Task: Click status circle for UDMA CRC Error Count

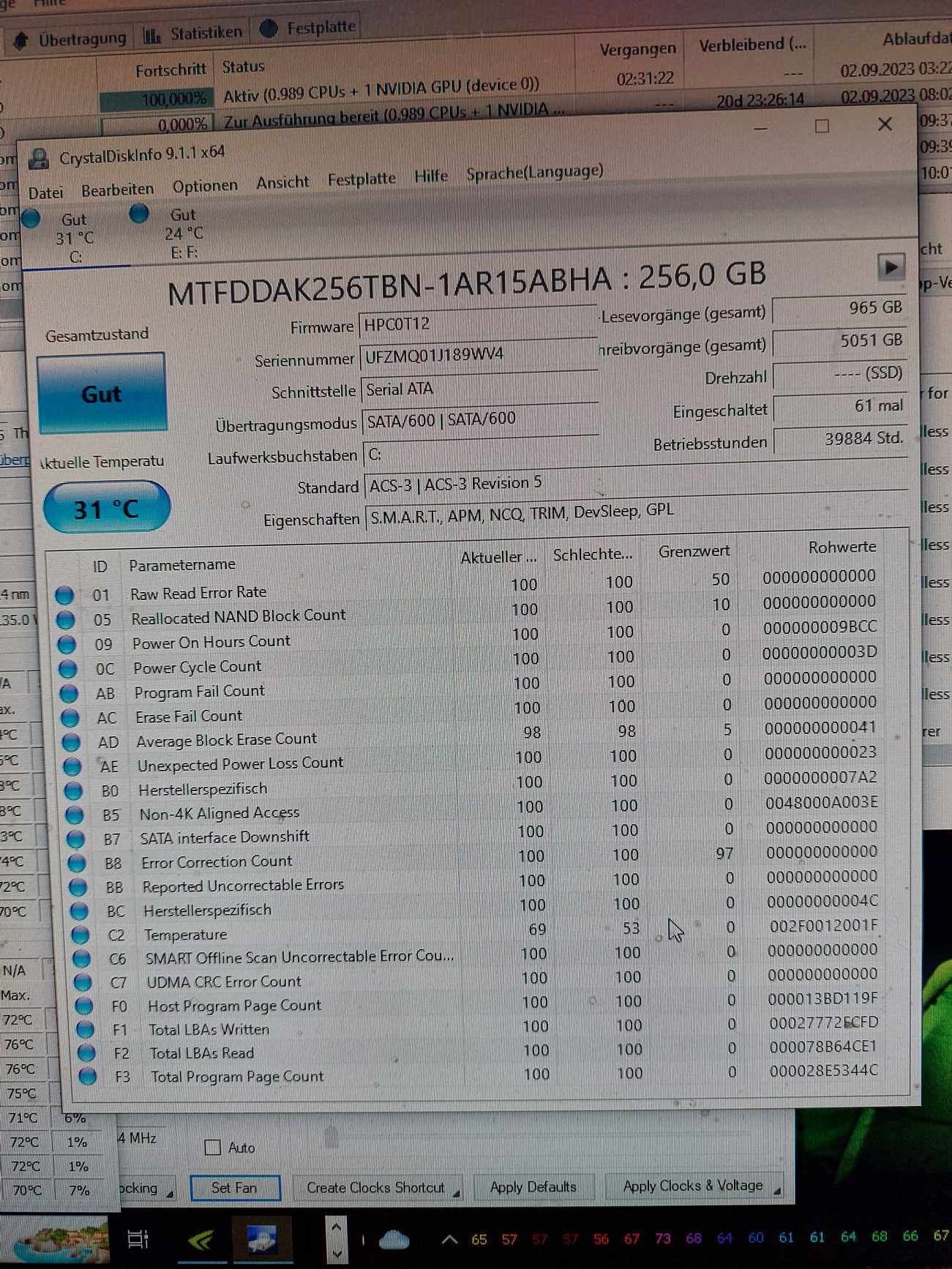Action: tap(83, 983)
